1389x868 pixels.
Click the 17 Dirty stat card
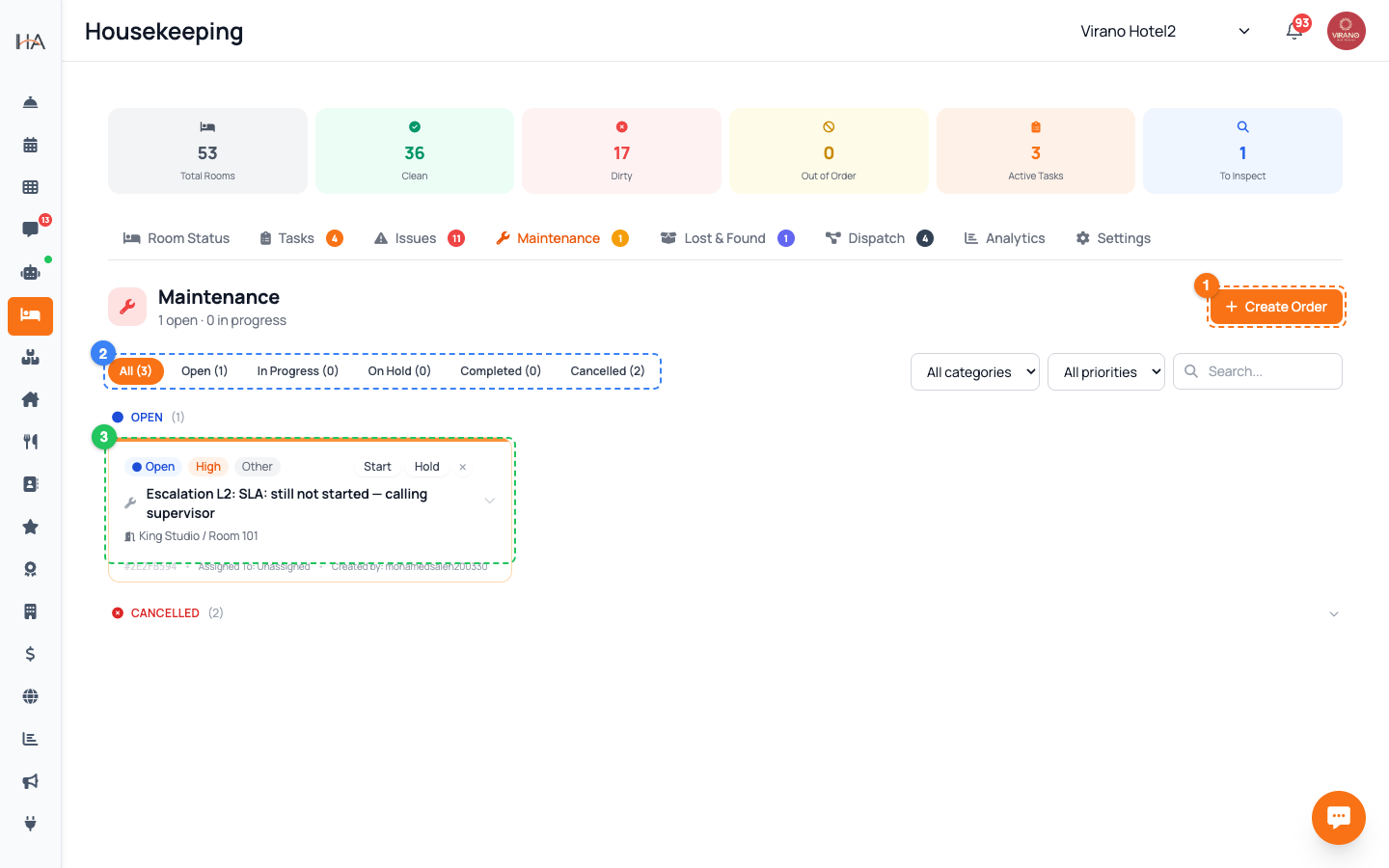tap(621, 150)
